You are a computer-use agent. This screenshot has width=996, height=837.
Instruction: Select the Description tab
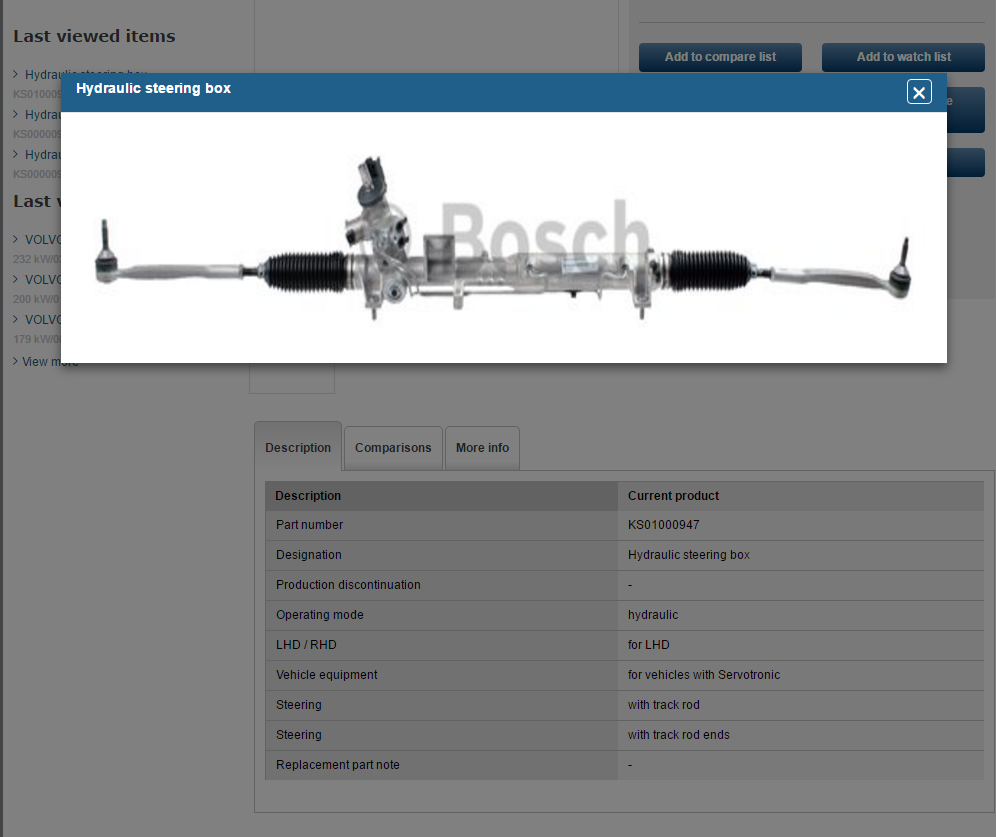coord(298,448)
